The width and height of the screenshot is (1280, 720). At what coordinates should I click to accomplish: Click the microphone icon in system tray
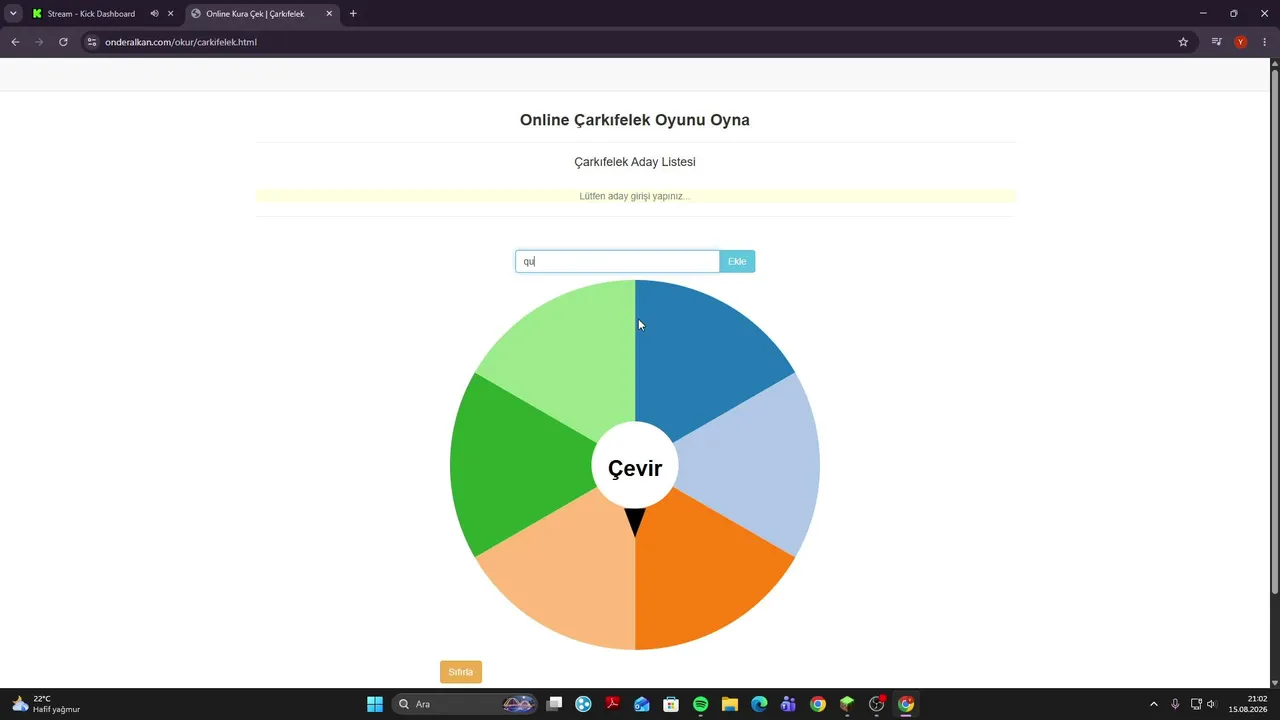pyautogui.click(x=1175, y=704)
